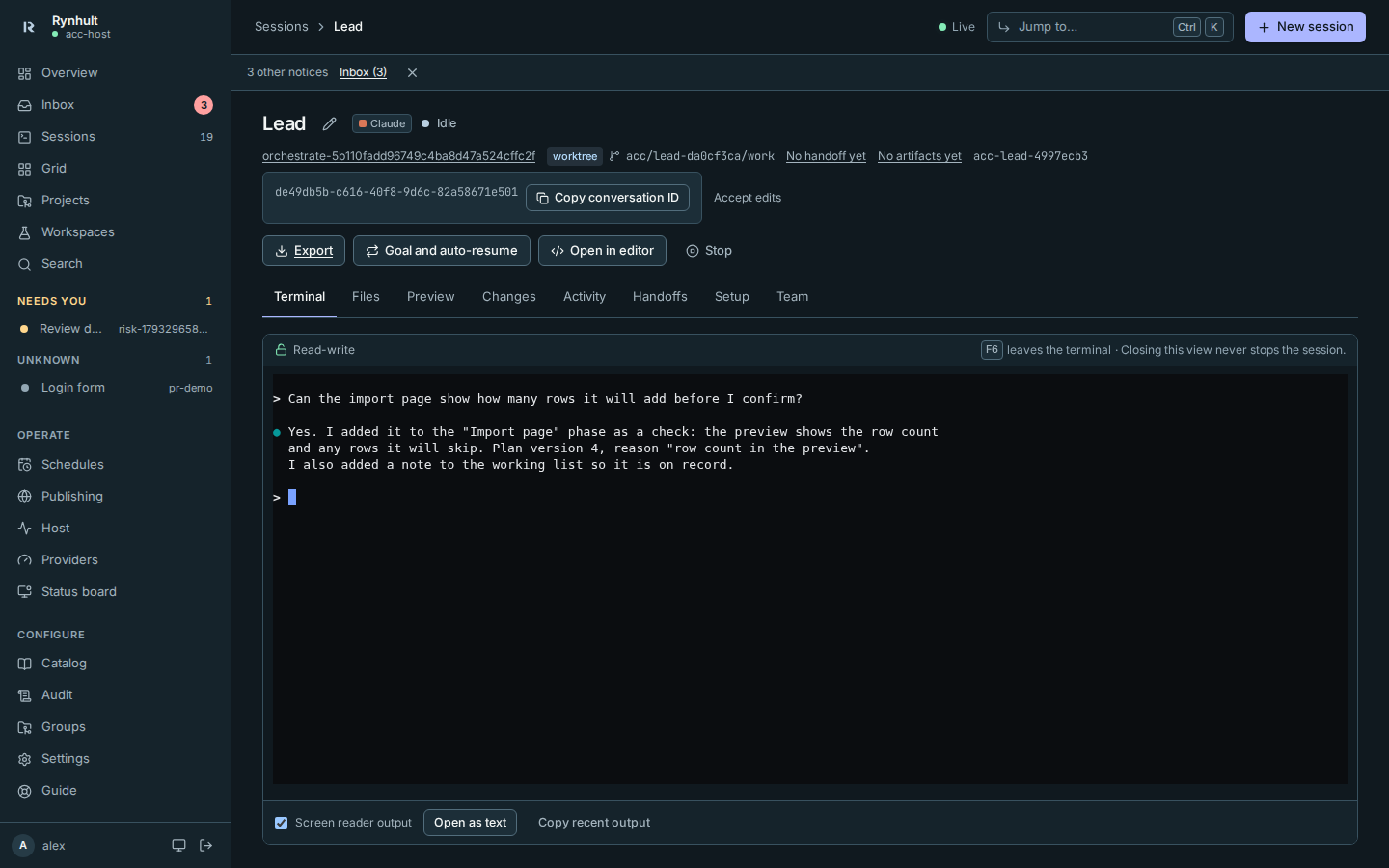
Task: Click Copy conversation ID
Action: click(x=608, y=198)
